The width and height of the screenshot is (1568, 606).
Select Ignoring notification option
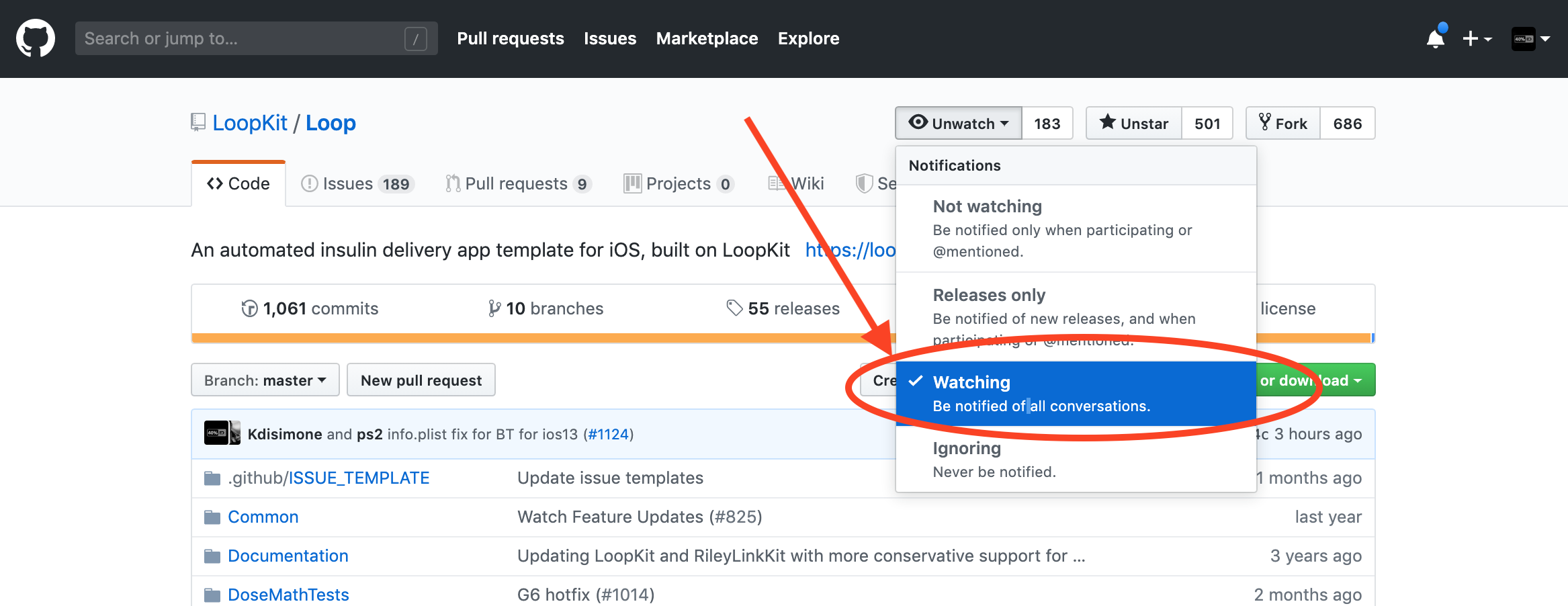coord(1076,460)
